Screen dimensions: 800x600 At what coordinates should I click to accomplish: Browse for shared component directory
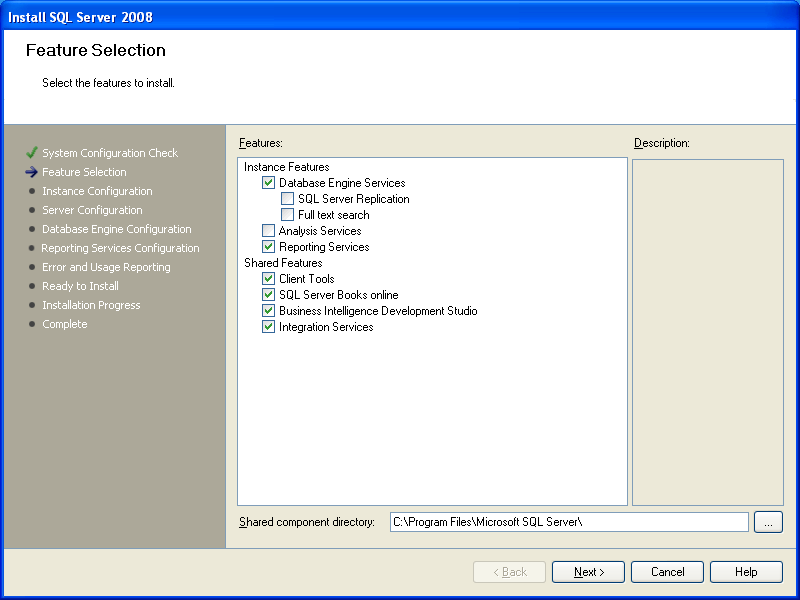(768, 522)
